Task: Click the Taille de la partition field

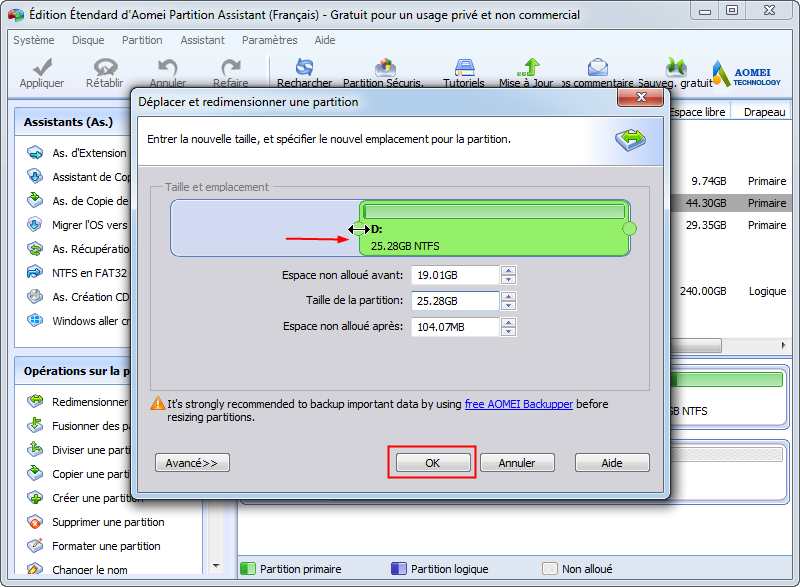Action: (455, 301)
